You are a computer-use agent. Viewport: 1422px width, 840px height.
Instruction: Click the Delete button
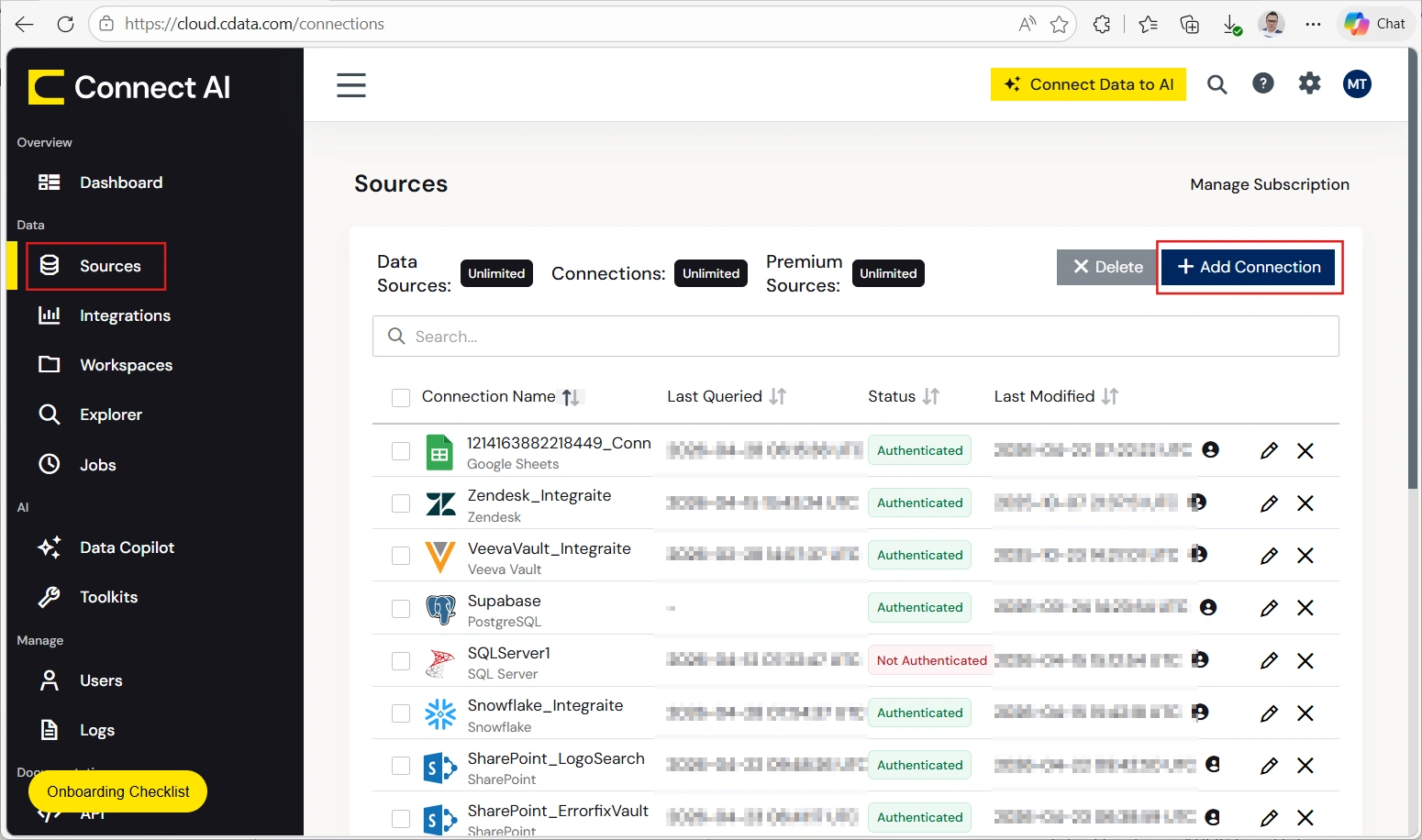1107,267
